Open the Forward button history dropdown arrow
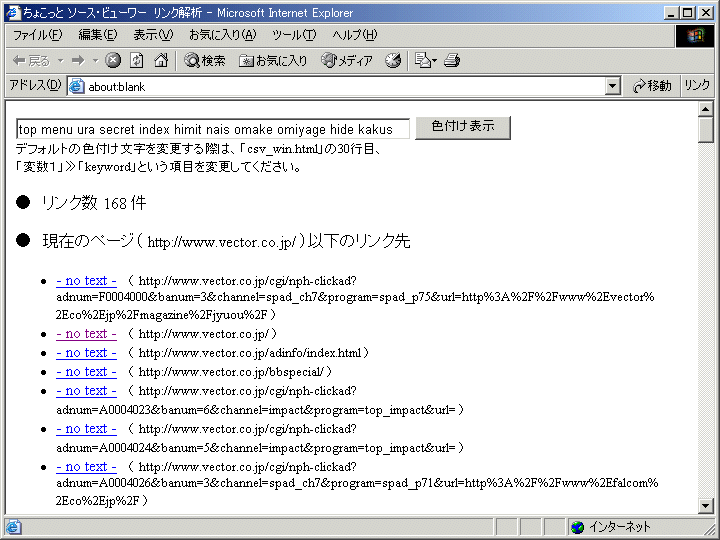The width and height of the screenshot is (720, 540). [x=96, y=61]
